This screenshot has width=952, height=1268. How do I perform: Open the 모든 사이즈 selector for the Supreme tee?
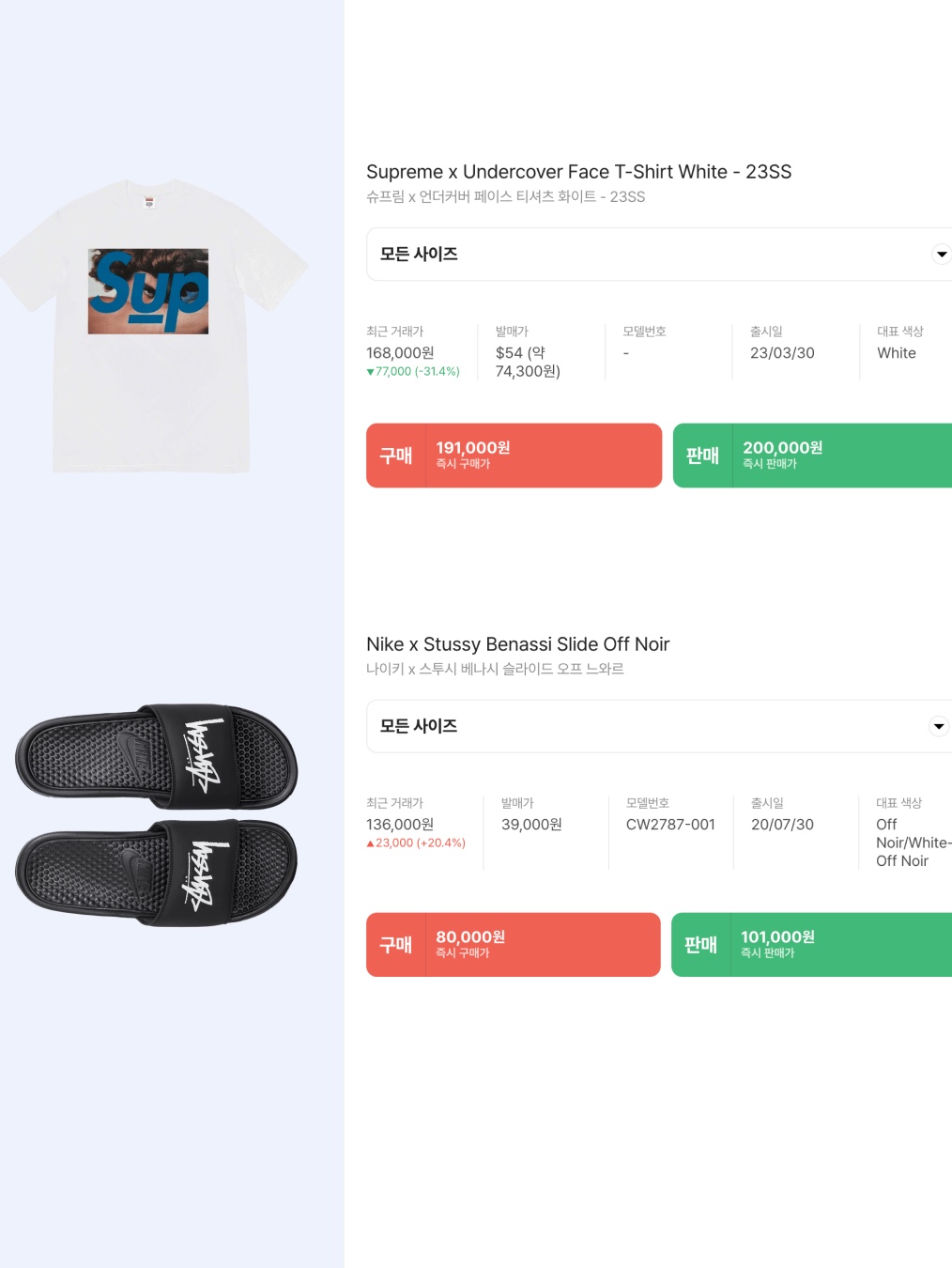659,255
